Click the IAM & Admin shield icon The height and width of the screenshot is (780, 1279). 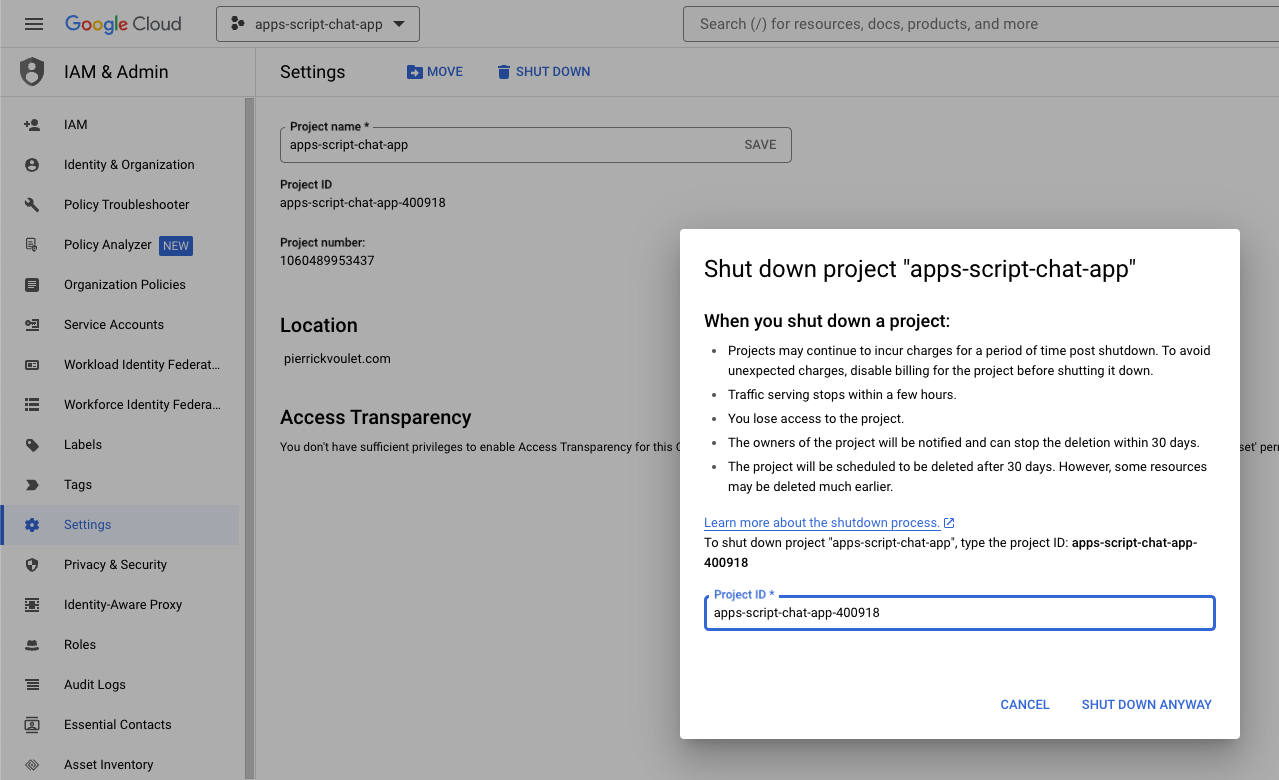[x=33, y=72]
